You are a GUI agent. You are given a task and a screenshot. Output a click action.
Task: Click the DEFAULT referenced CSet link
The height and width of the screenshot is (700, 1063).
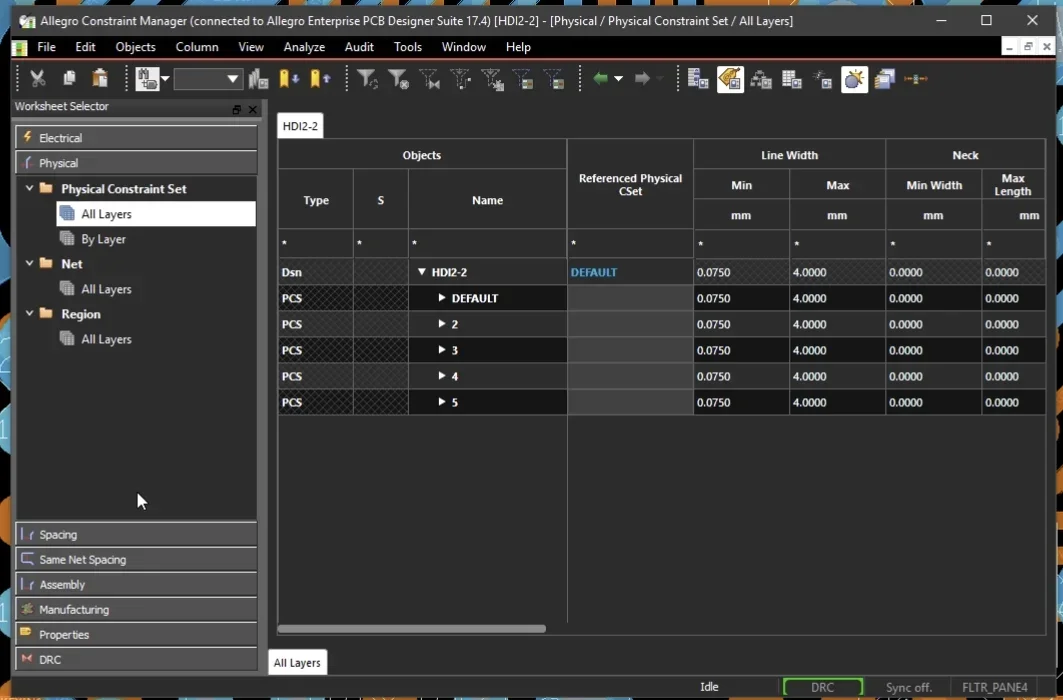[594, 272]
